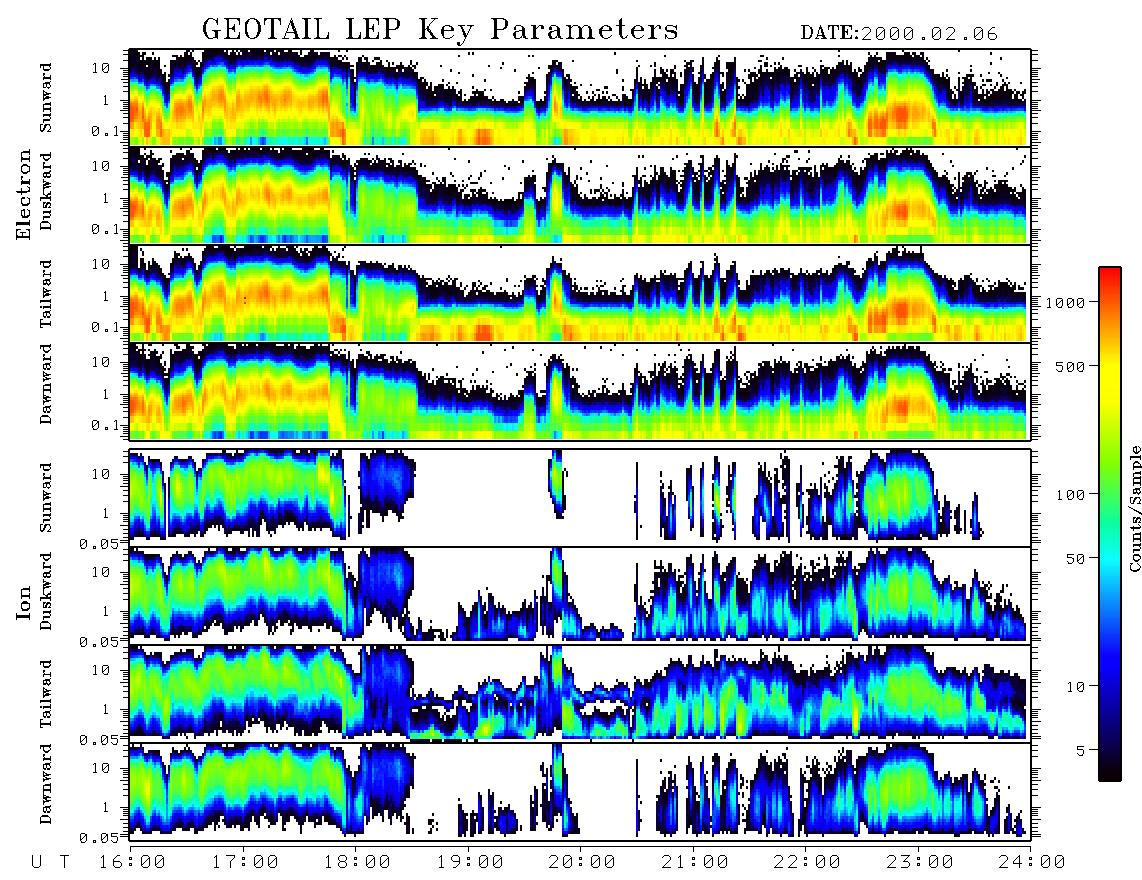The height and width of the screenshot is (880, 1142).
Task: Click the Electron Sunward spectrogram panel
Action: pos(580,98)
